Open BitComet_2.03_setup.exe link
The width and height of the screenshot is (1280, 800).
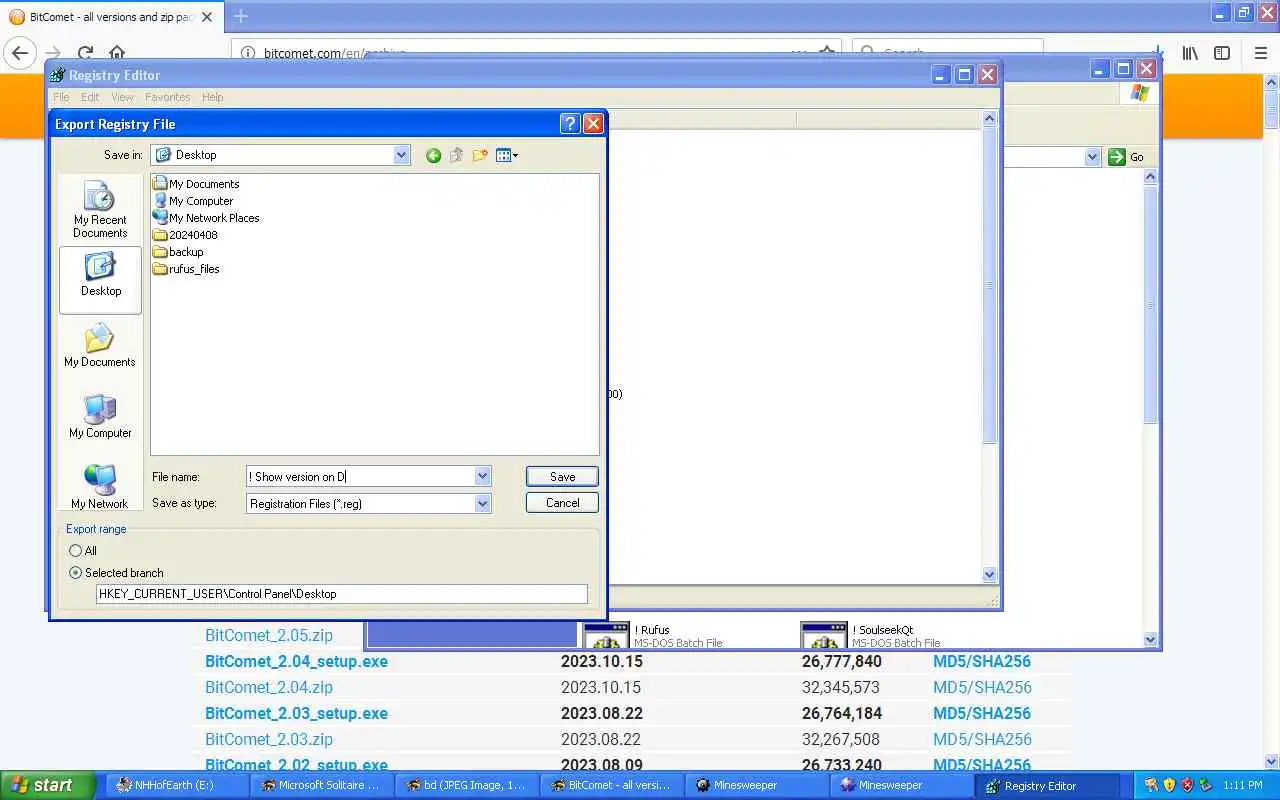point(296,713)
